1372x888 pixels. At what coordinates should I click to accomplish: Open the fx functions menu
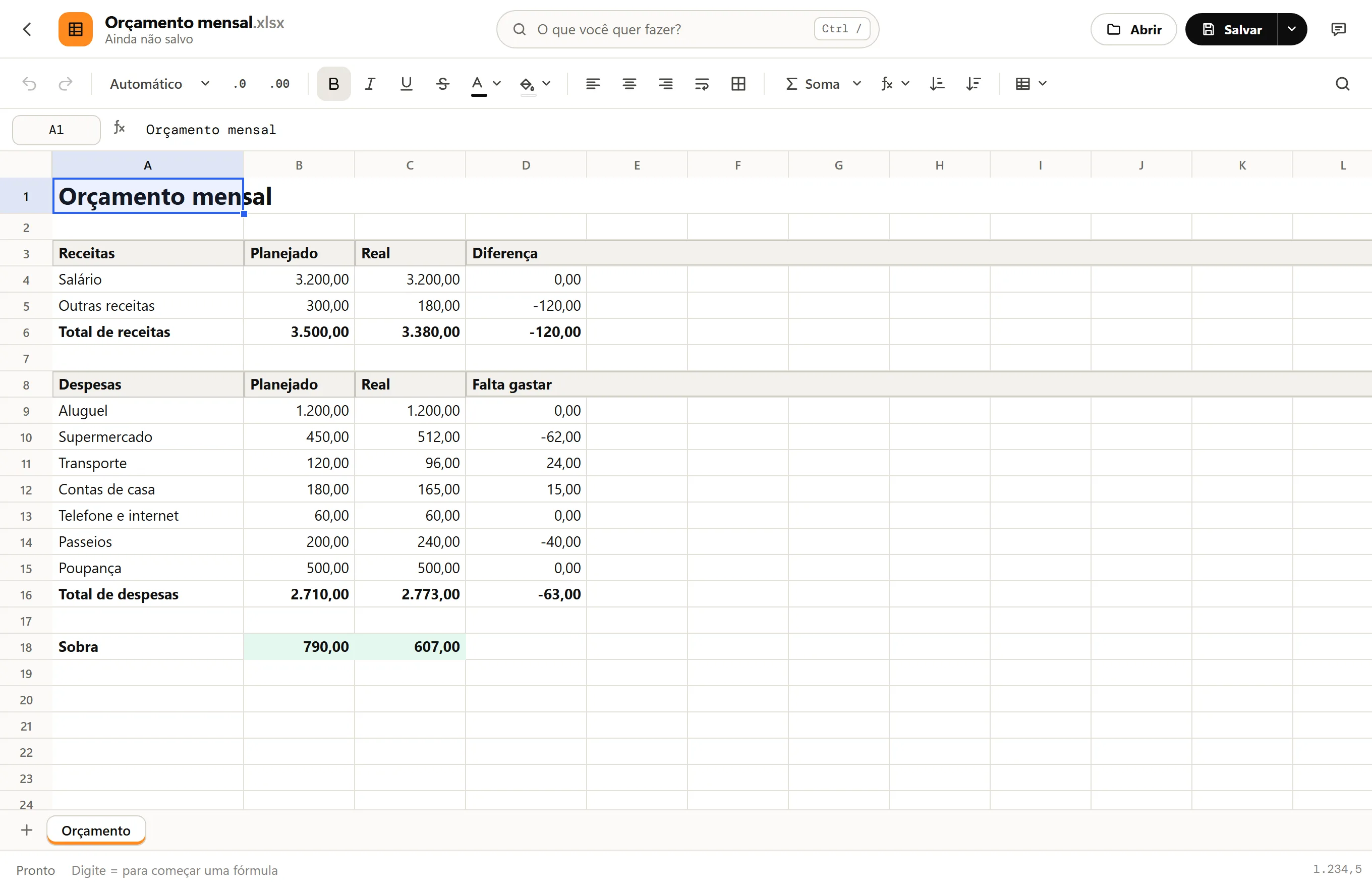click(894, 84)
